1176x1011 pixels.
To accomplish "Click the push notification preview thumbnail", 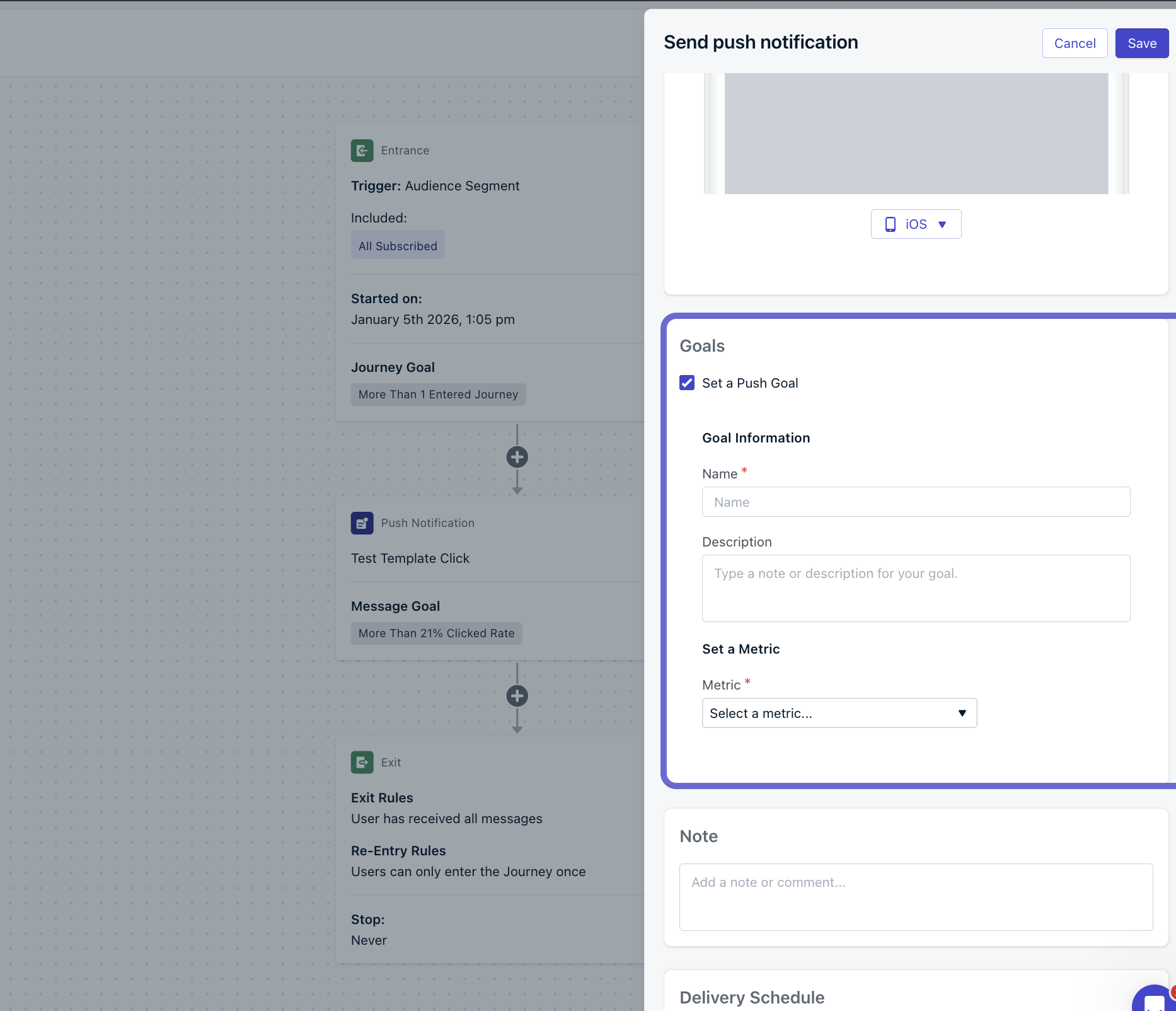I will click(915, 133).
